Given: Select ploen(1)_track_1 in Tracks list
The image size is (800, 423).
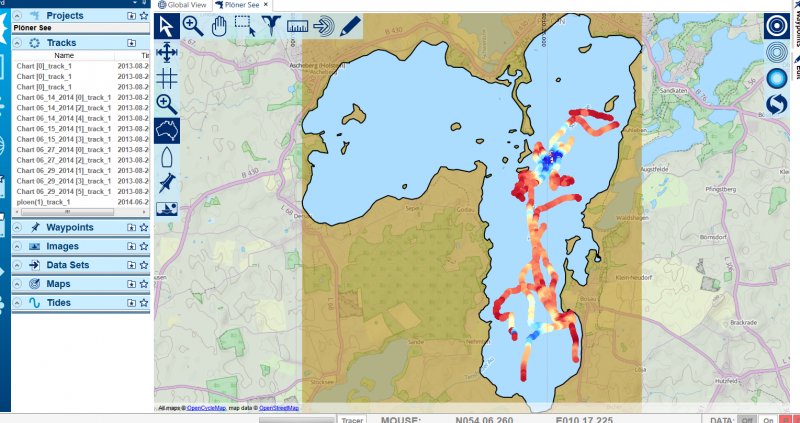Looking at the screenshot, I should (x=44, y=202).
